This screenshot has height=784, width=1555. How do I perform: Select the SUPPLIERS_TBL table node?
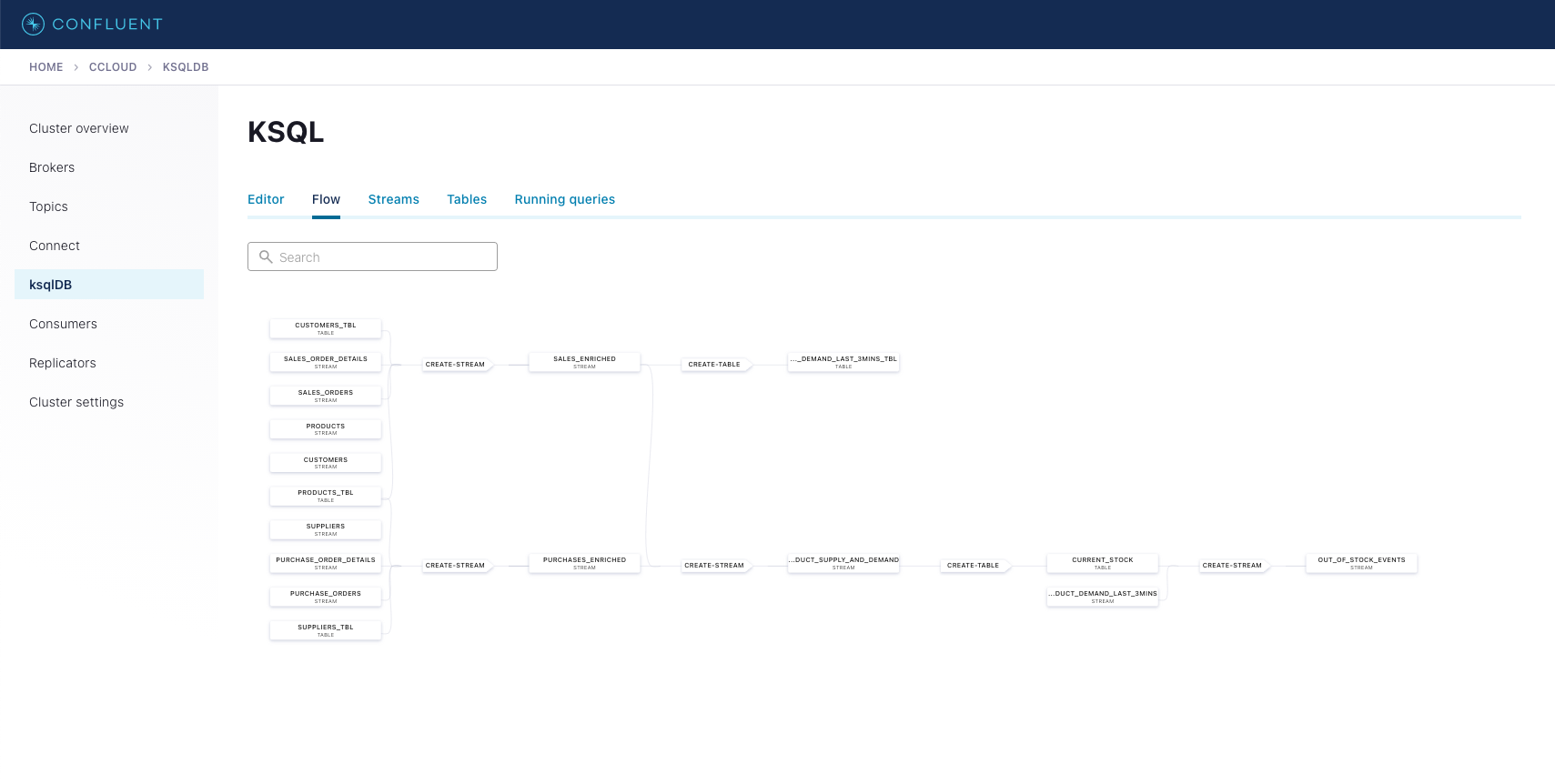pos(326,630)
